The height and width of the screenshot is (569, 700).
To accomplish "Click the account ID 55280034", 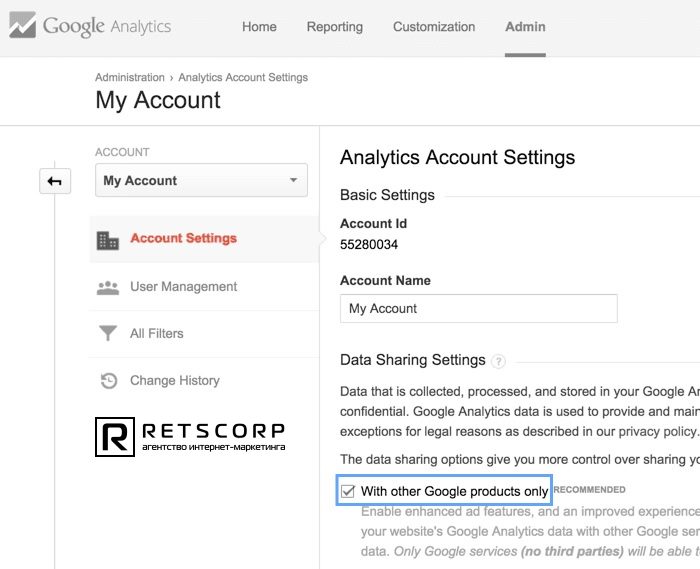I will [369, 245].
